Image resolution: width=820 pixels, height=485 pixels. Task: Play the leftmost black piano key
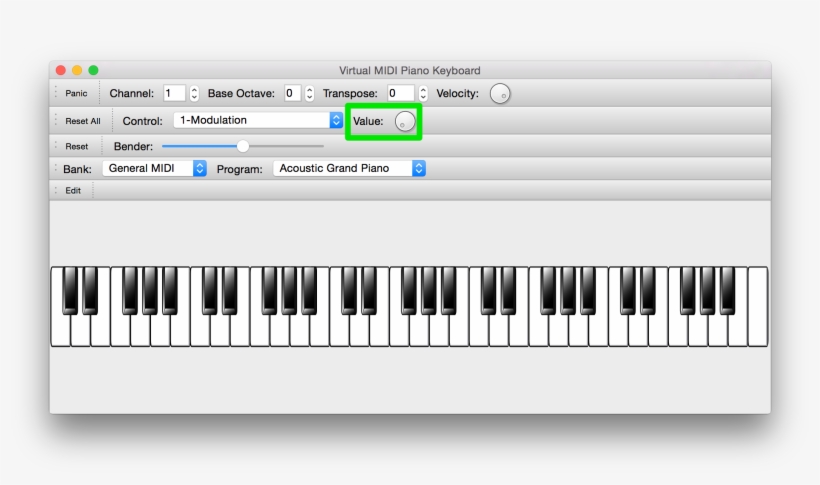click(x=70, y=290)
